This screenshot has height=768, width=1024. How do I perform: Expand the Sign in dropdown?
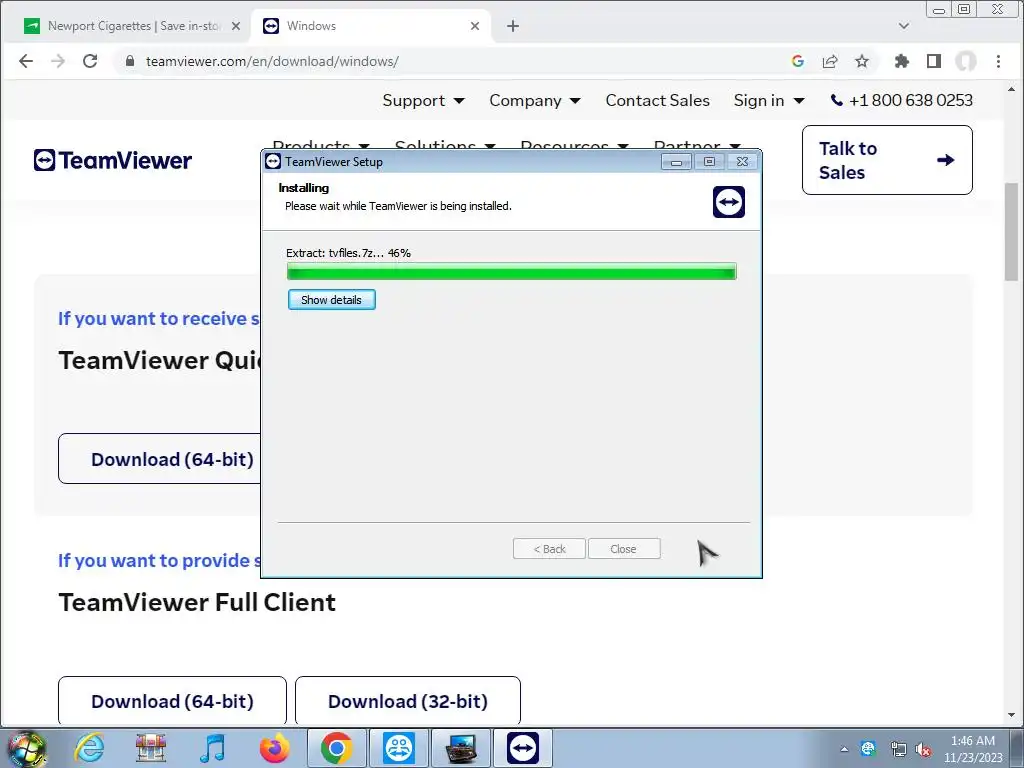click(x=769, y=101)
